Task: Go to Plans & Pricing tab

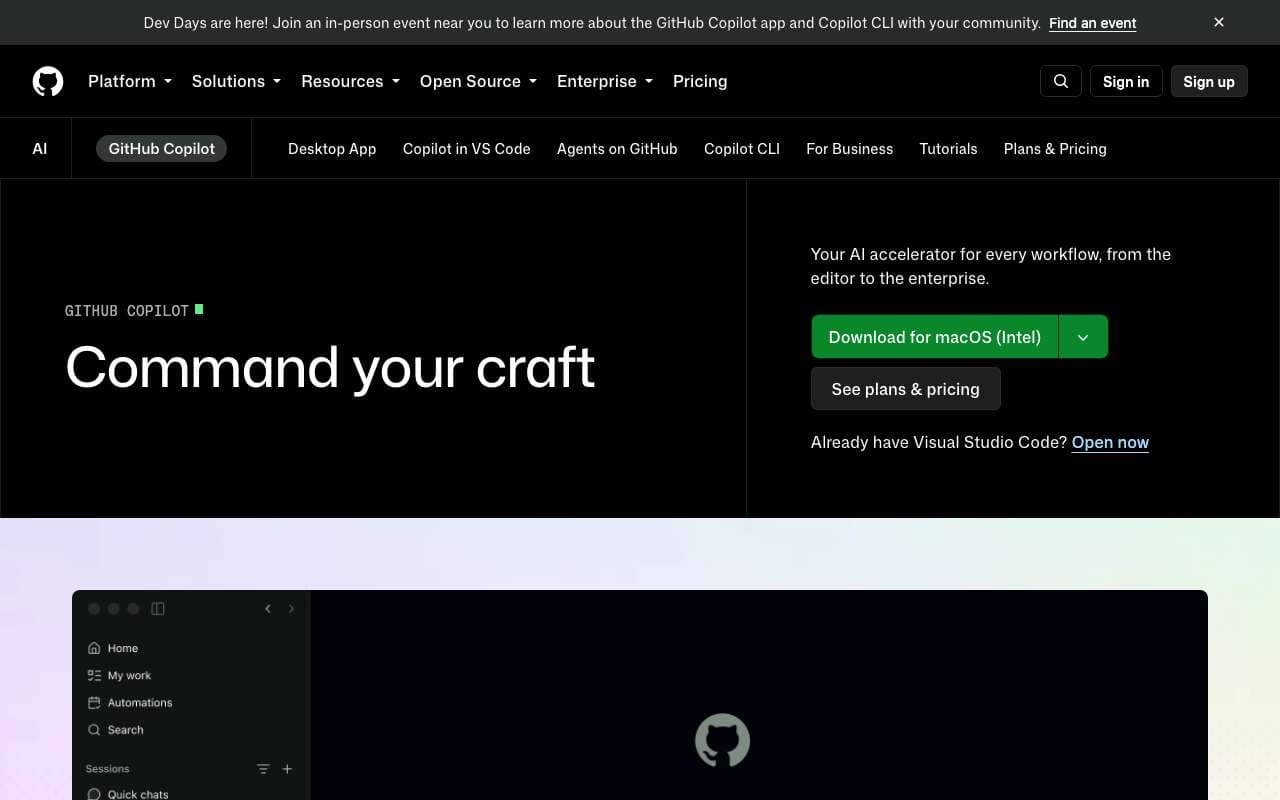Action: click(1055, 149)
